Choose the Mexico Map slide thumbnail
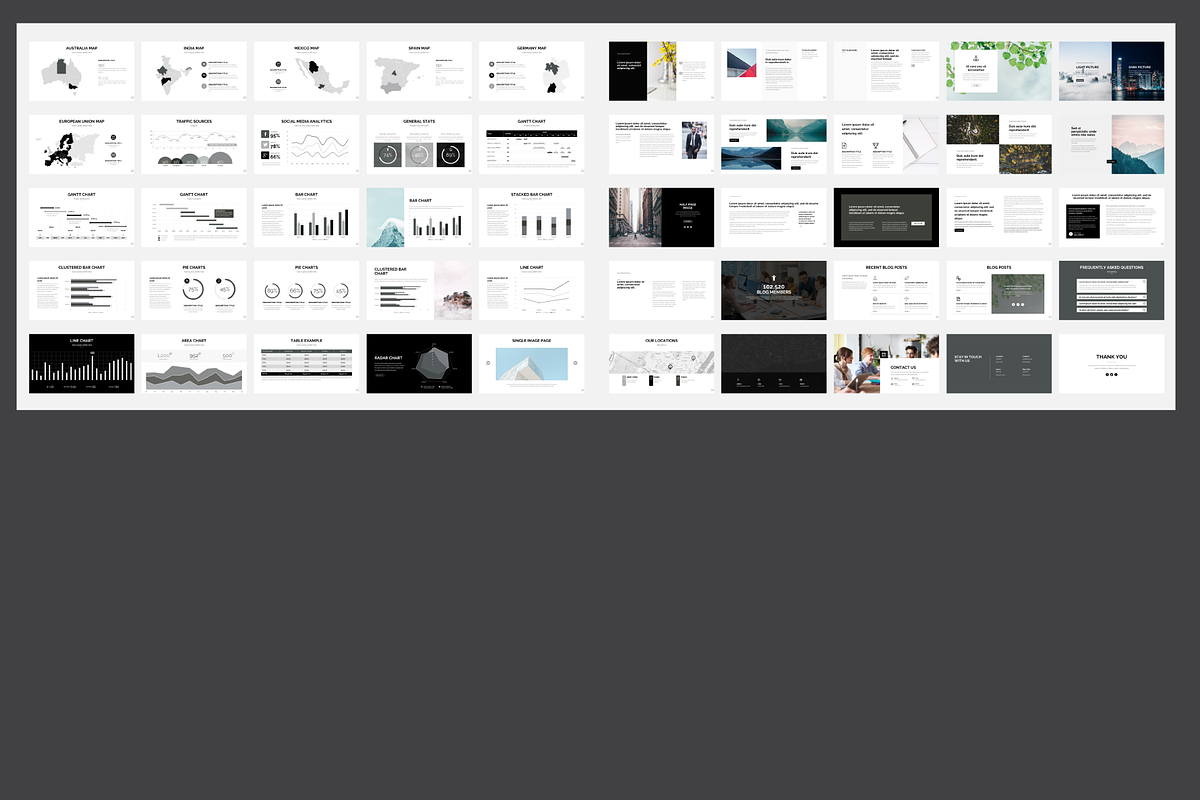This screenshot has height=800, width=1200. (307, 71)
